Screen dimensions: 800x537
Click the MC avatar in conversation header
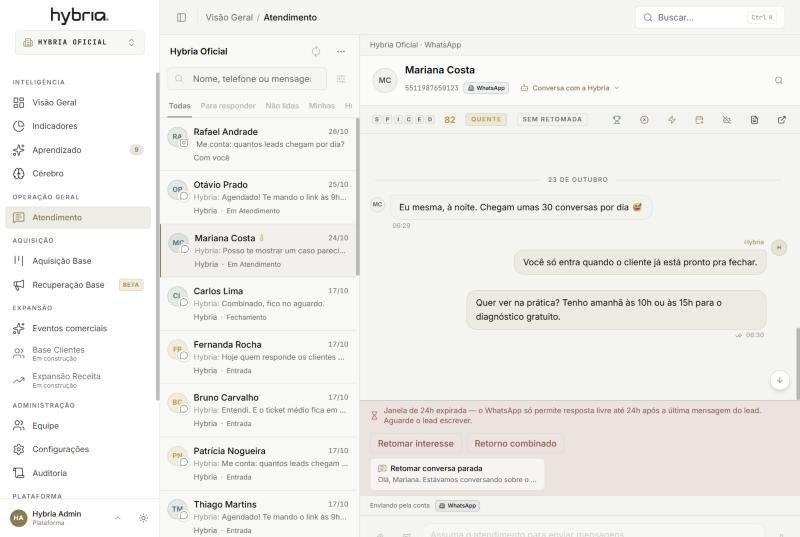385,80
